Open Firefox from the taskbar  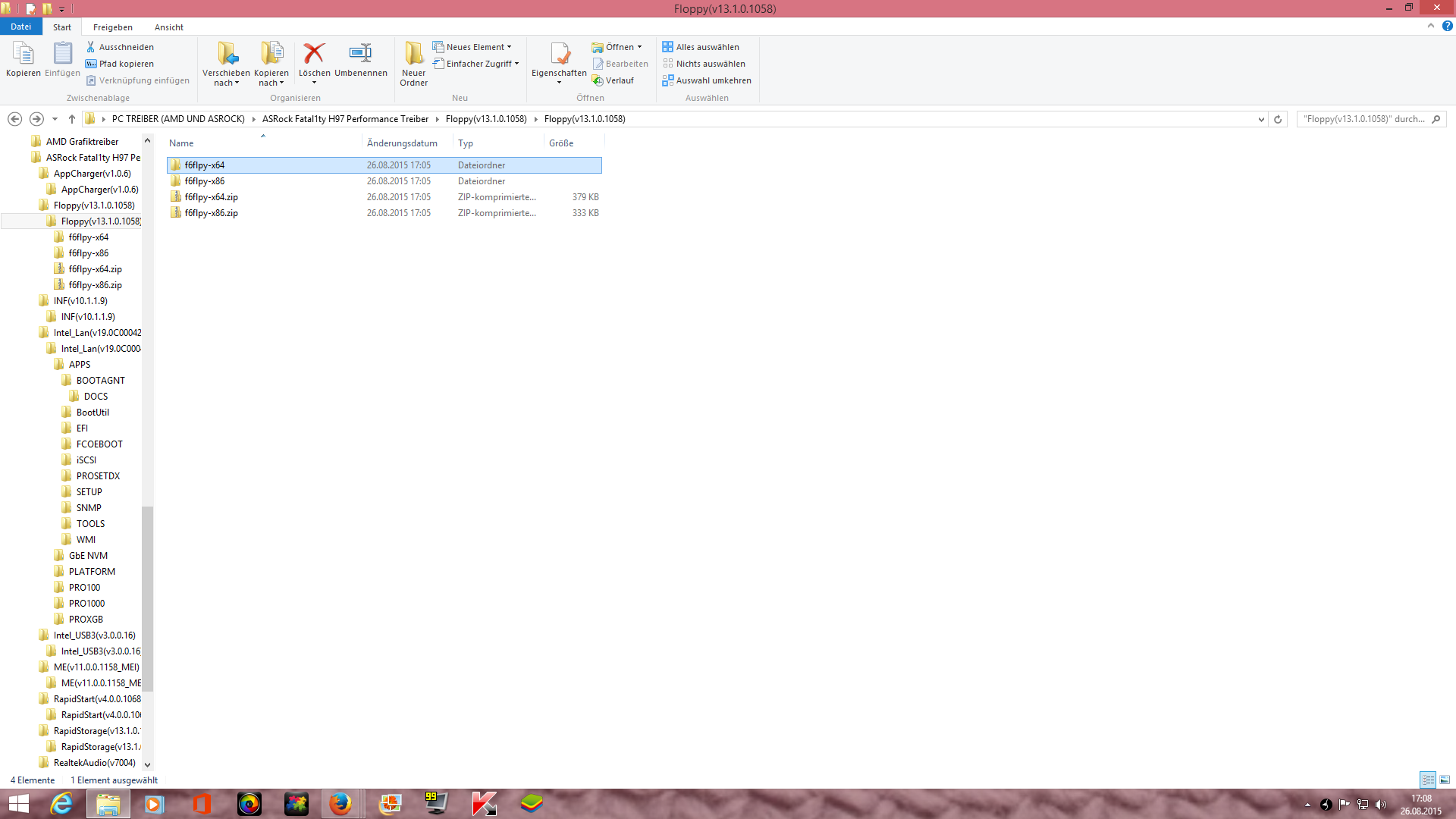340,803
